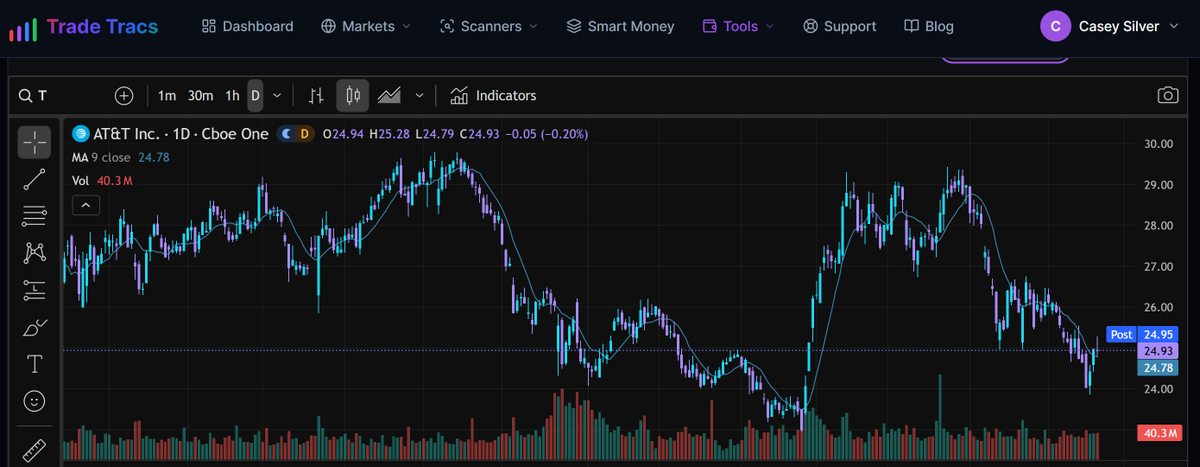Select the D daily timeframe
This screenshot has height=467, width=1200.
click(x=255, y=96)
